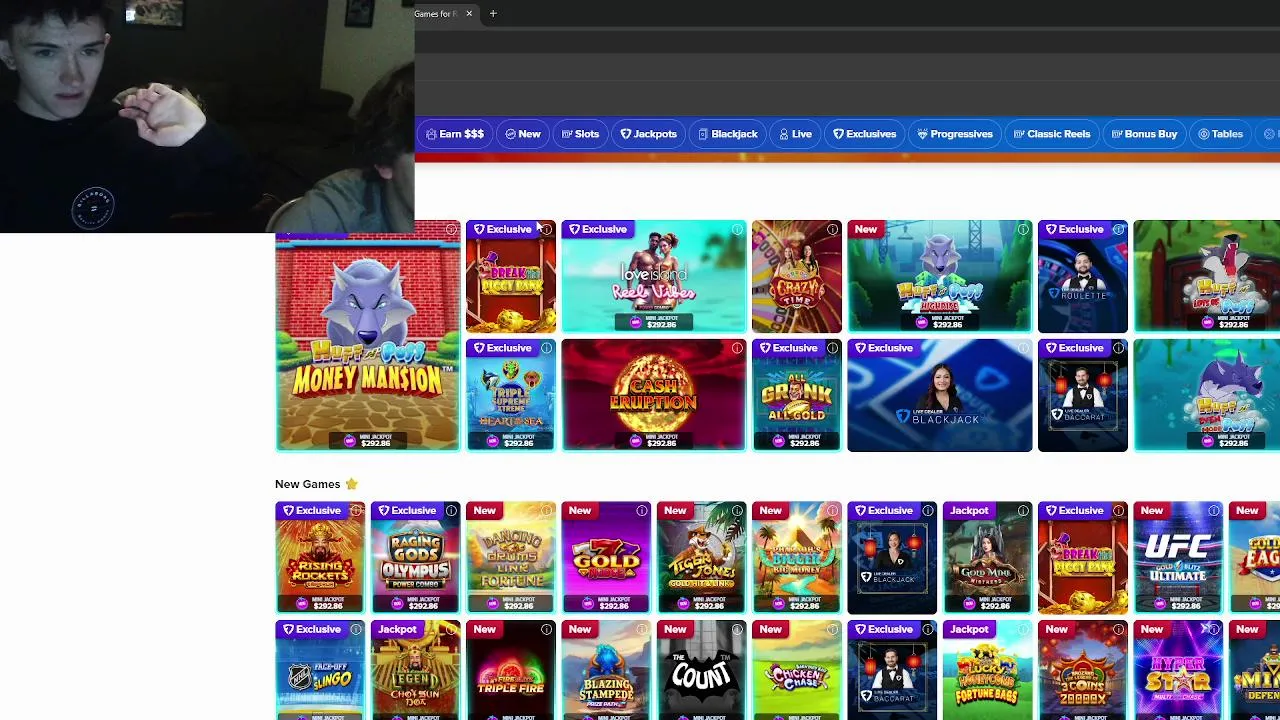1280x720 pixels.
Task: Open Dancing Drums Link Fortune game
Action: (511, 558)
